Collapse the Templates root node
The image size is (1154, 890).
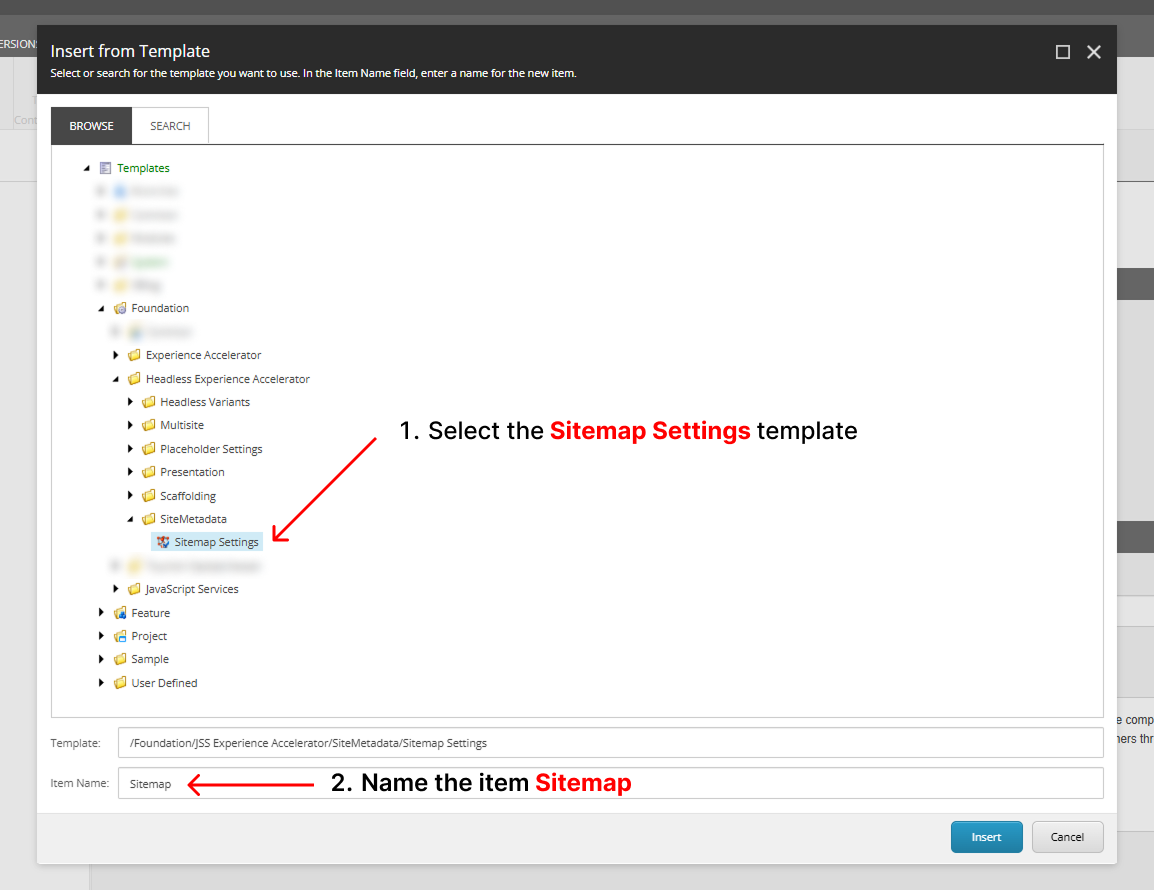(87, 169)
